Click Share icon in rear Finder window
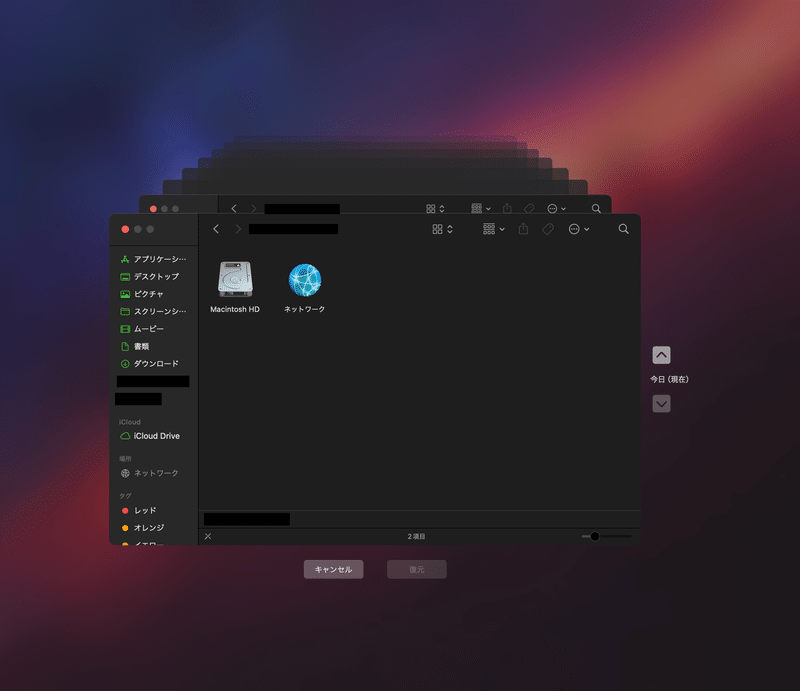This screenshot has width=800, height=691. [x=507, y=208]
